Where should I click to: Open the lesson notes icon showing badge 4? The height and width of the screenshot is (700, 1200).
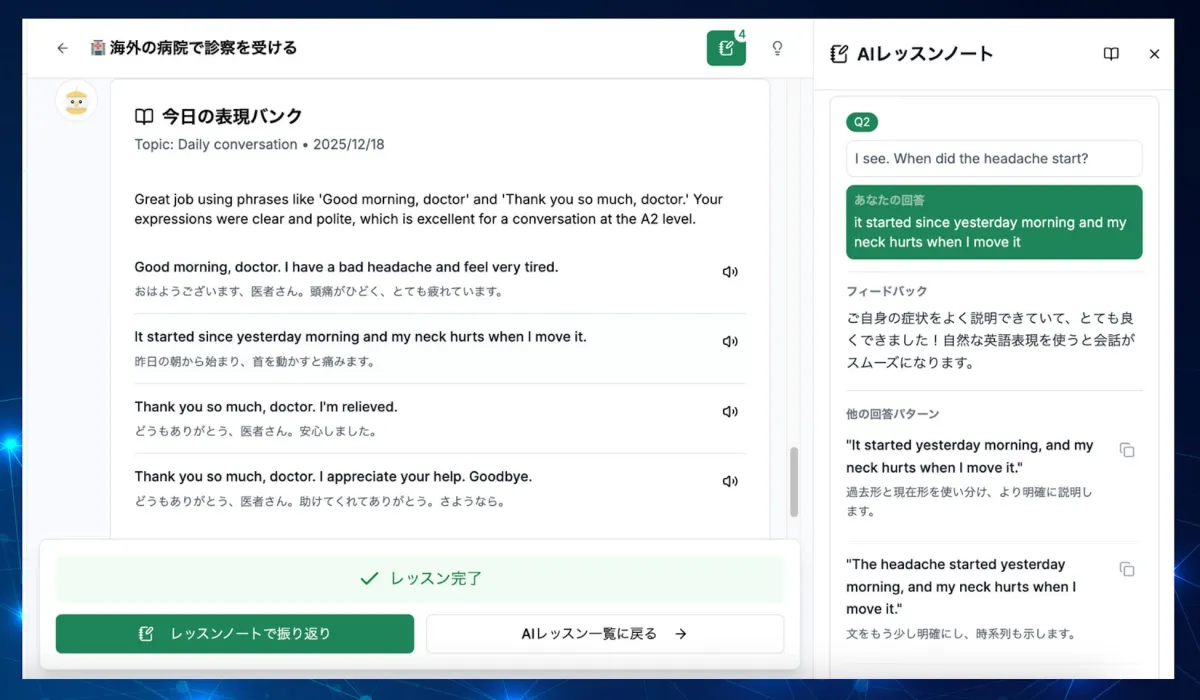click(x=725, y=47)
